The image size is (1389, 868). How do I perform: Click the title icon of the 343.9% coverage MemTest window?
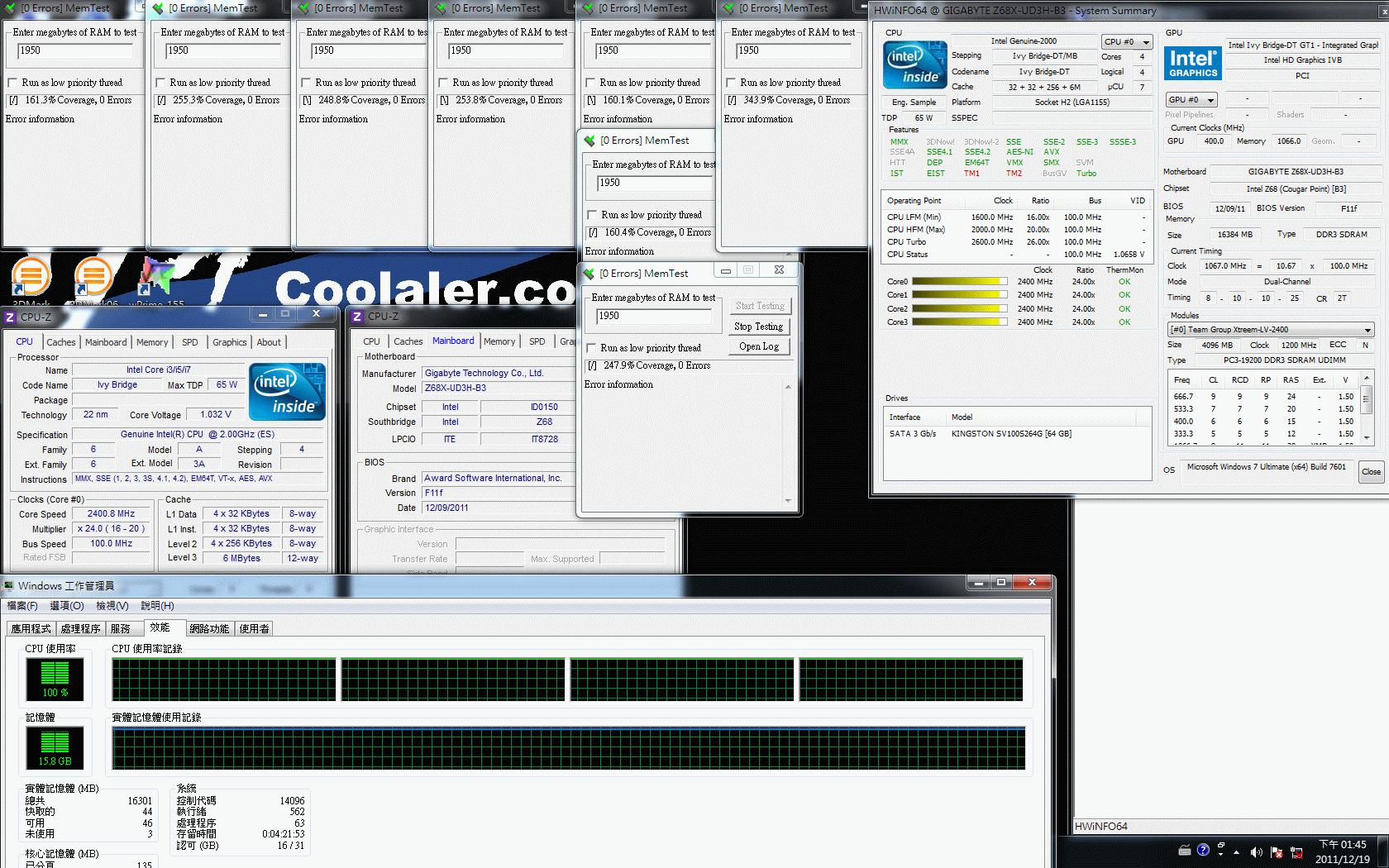coord(728,8)
